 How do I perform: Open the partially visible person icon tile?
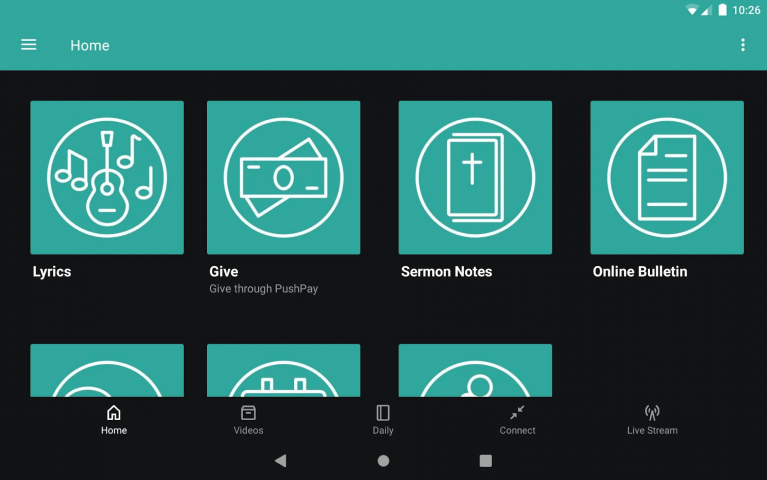point(475,370)
